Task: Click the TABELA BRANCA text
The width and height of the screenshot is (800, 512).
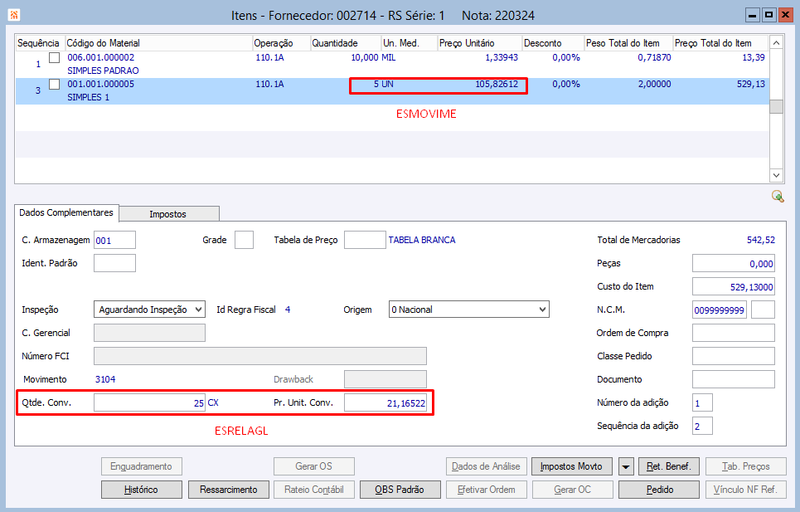Action: 422,240
